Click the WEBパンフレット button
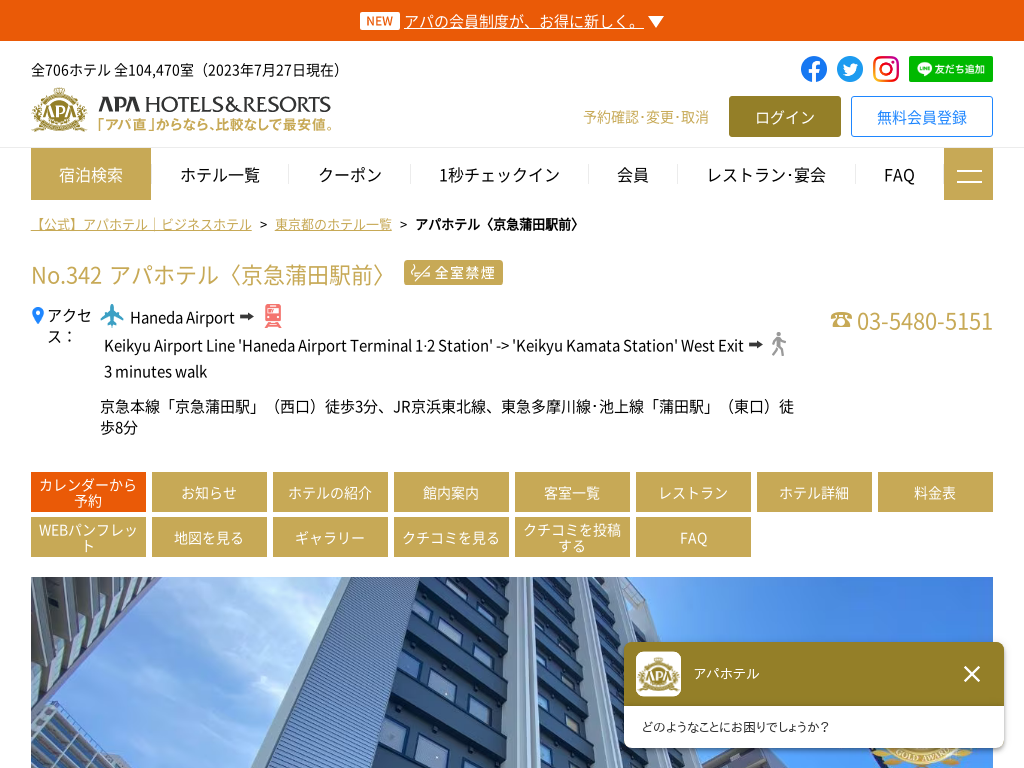This screenshot has width=1024, height=768. coord(88,537)
